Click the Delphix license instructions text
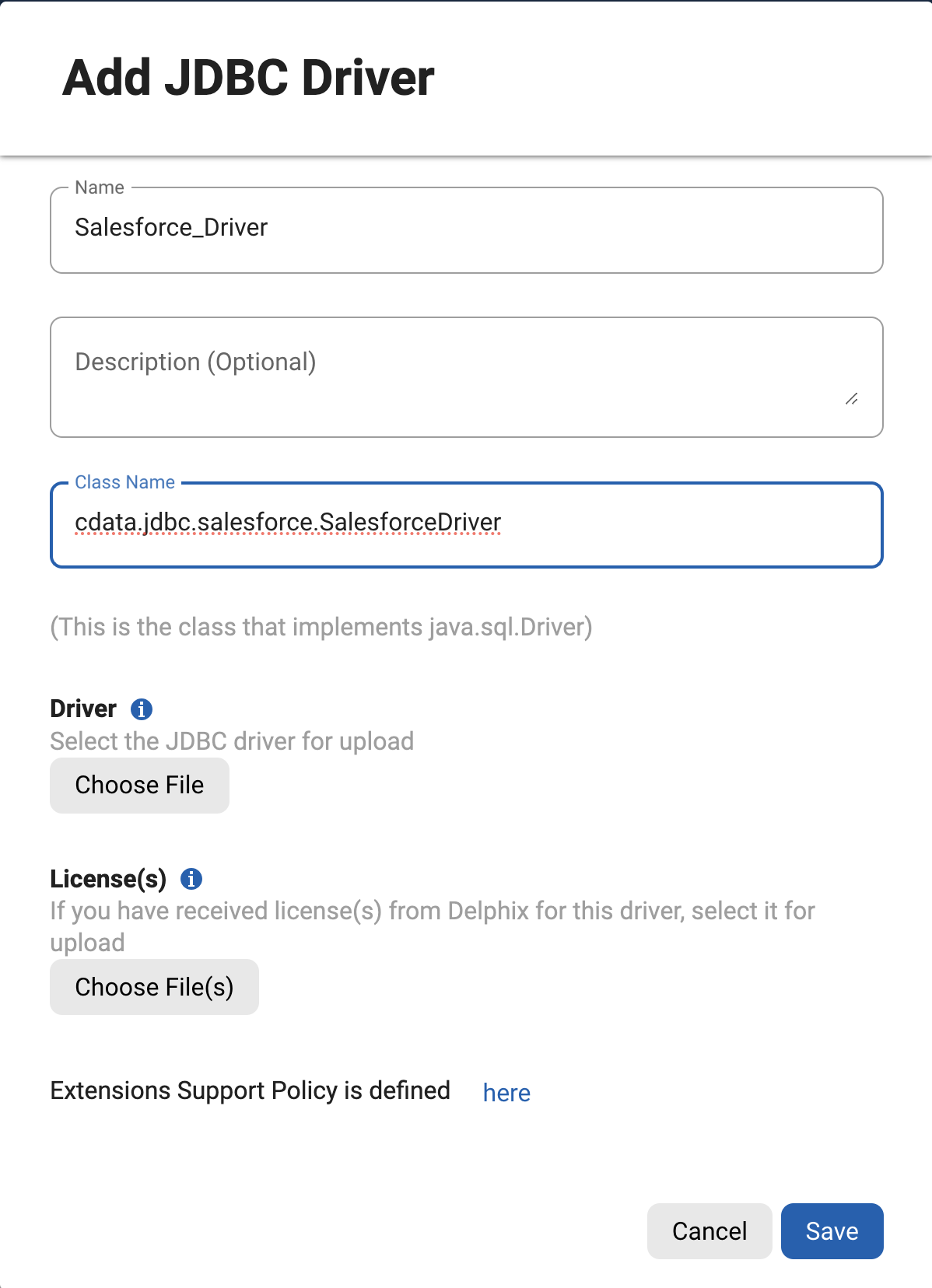Viewport: 932px width, 1288px height. coord(433,926)
